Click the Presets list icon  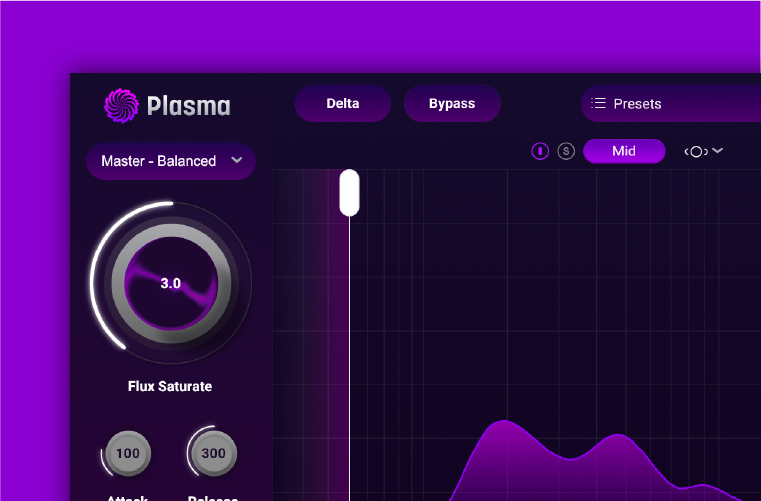(599, 103)
